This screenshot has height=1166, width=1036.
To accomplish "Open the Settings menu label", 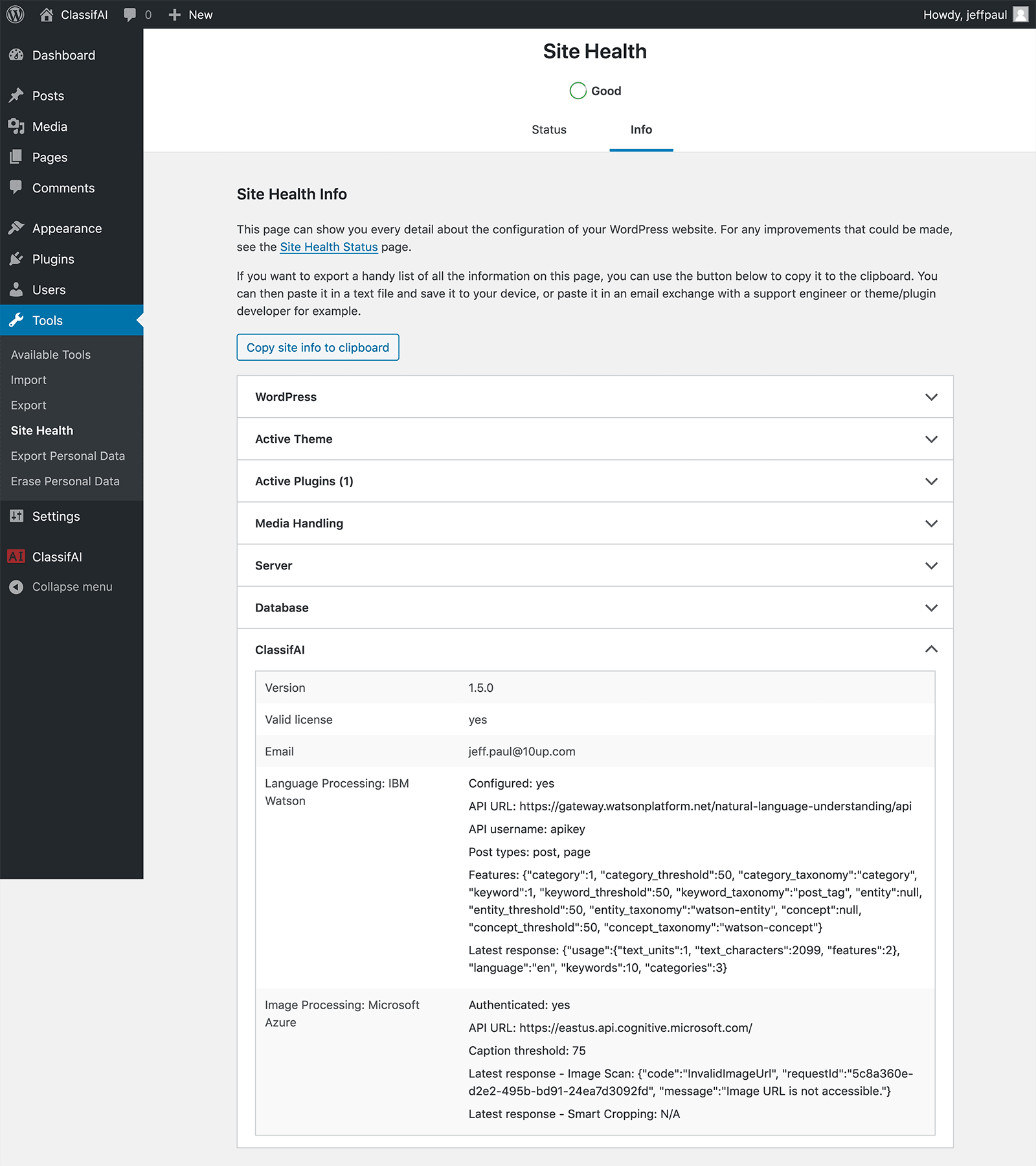I will pos(56,516).
